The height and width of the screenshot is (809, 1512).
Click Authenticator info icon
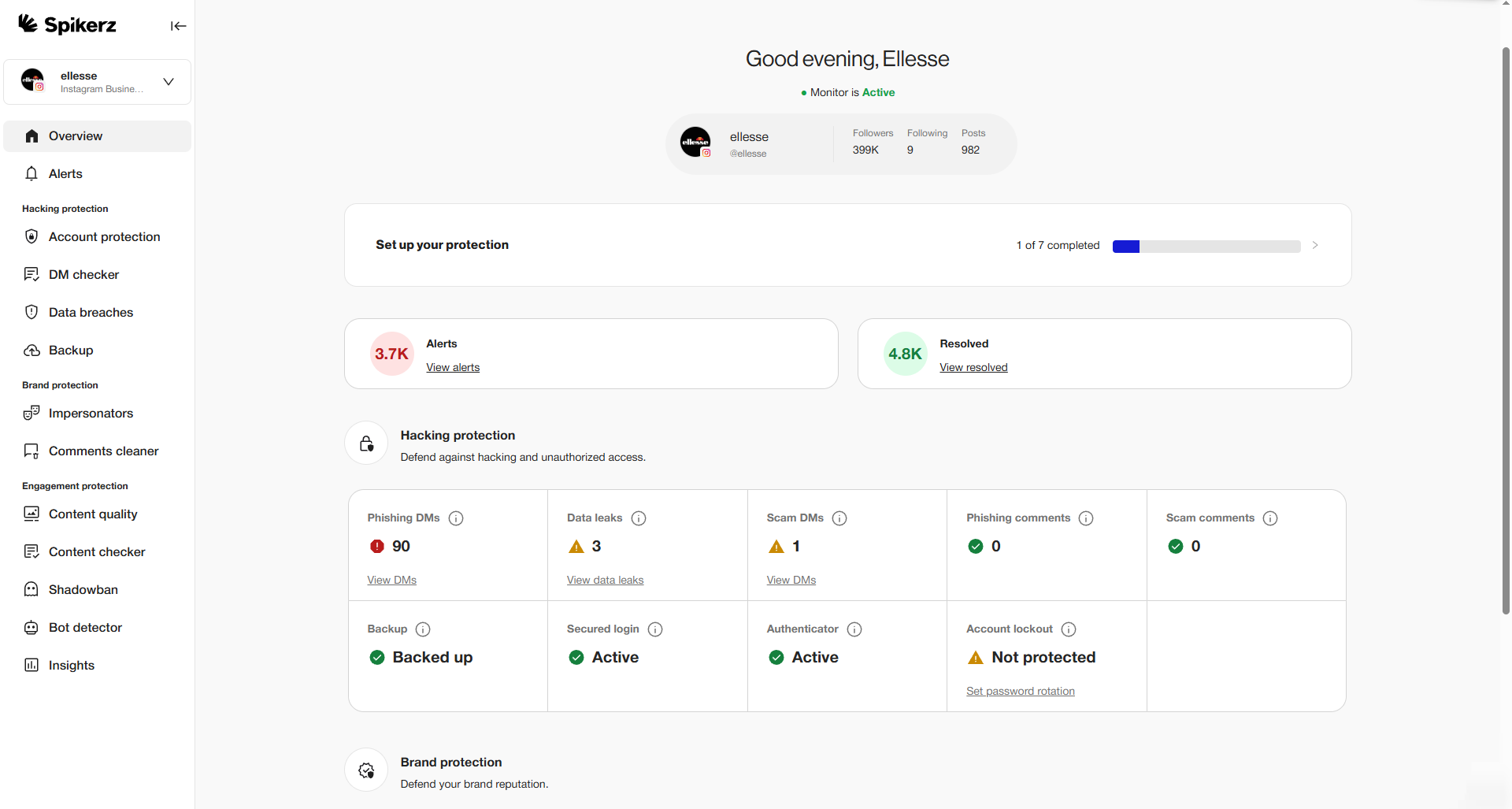[854, 629]
